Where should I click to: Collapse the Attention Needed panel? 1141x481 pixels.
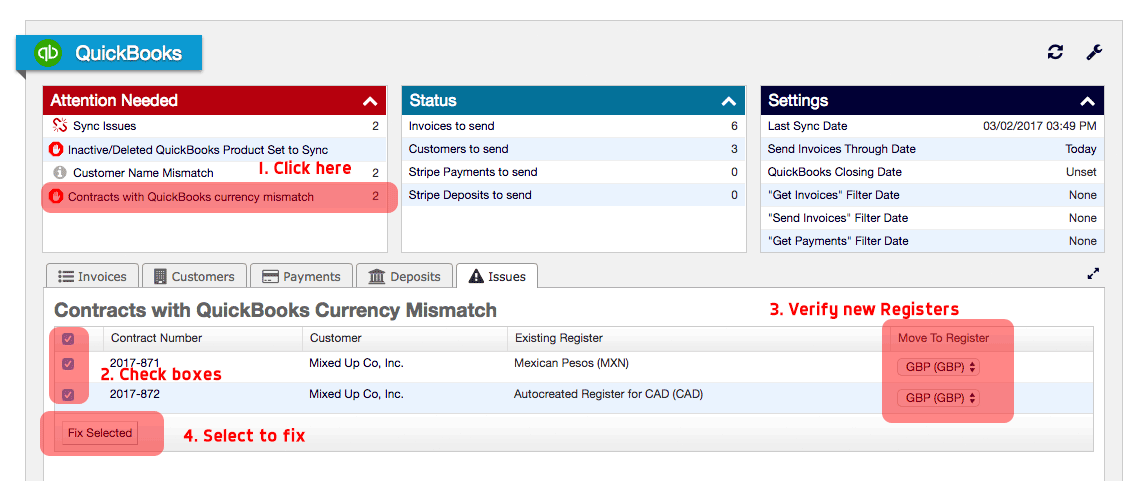[x=370, y=101]
